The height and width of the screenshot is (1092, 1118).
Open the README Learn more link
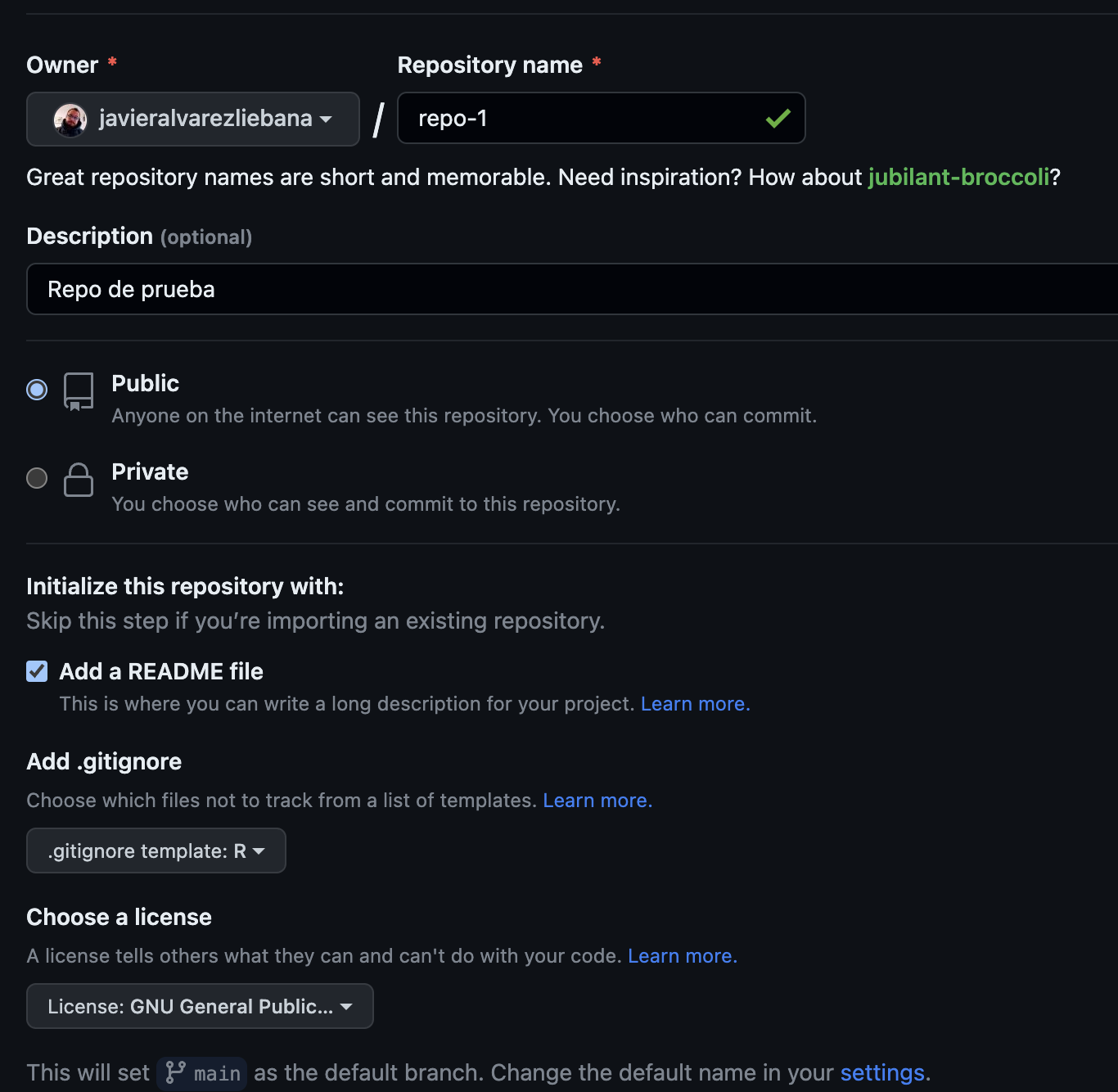[695, 704]
